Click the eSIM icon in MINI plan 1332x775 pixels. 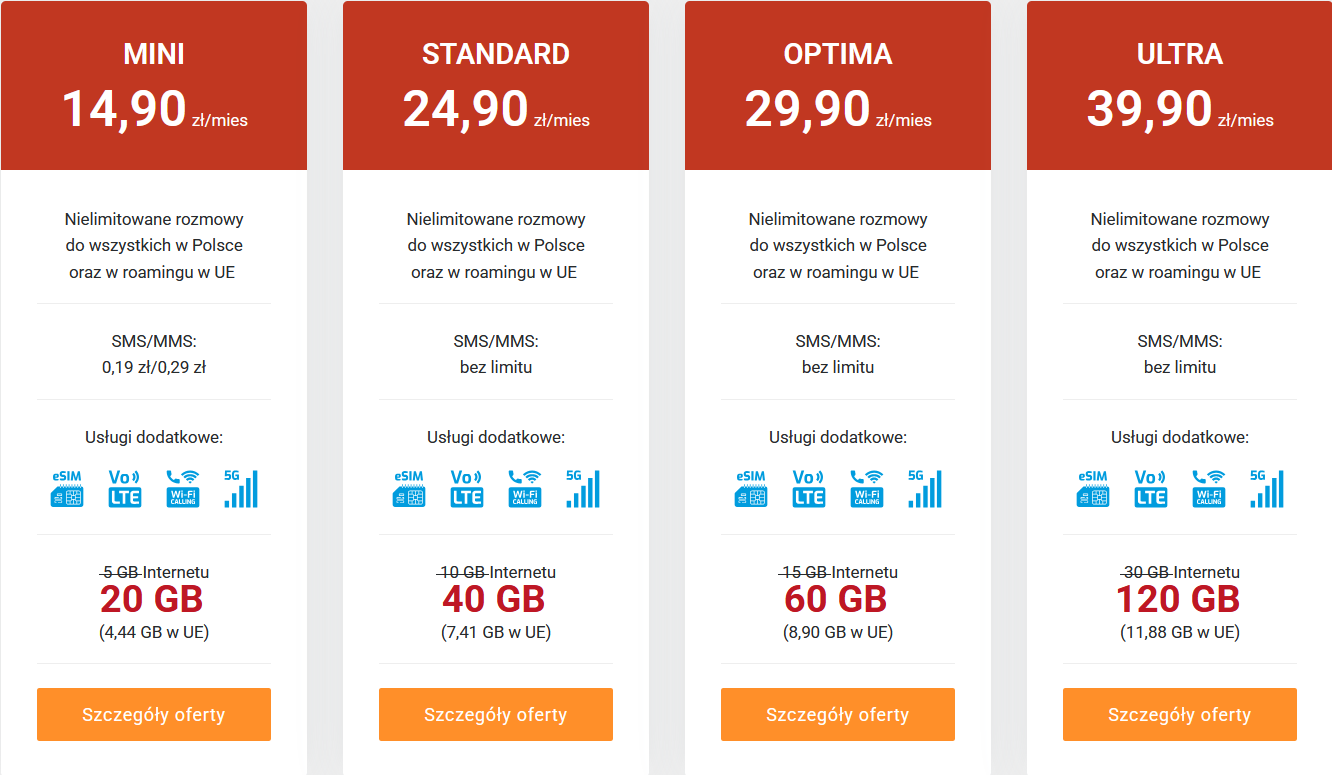pyautogui.click(x=66, y=489)
